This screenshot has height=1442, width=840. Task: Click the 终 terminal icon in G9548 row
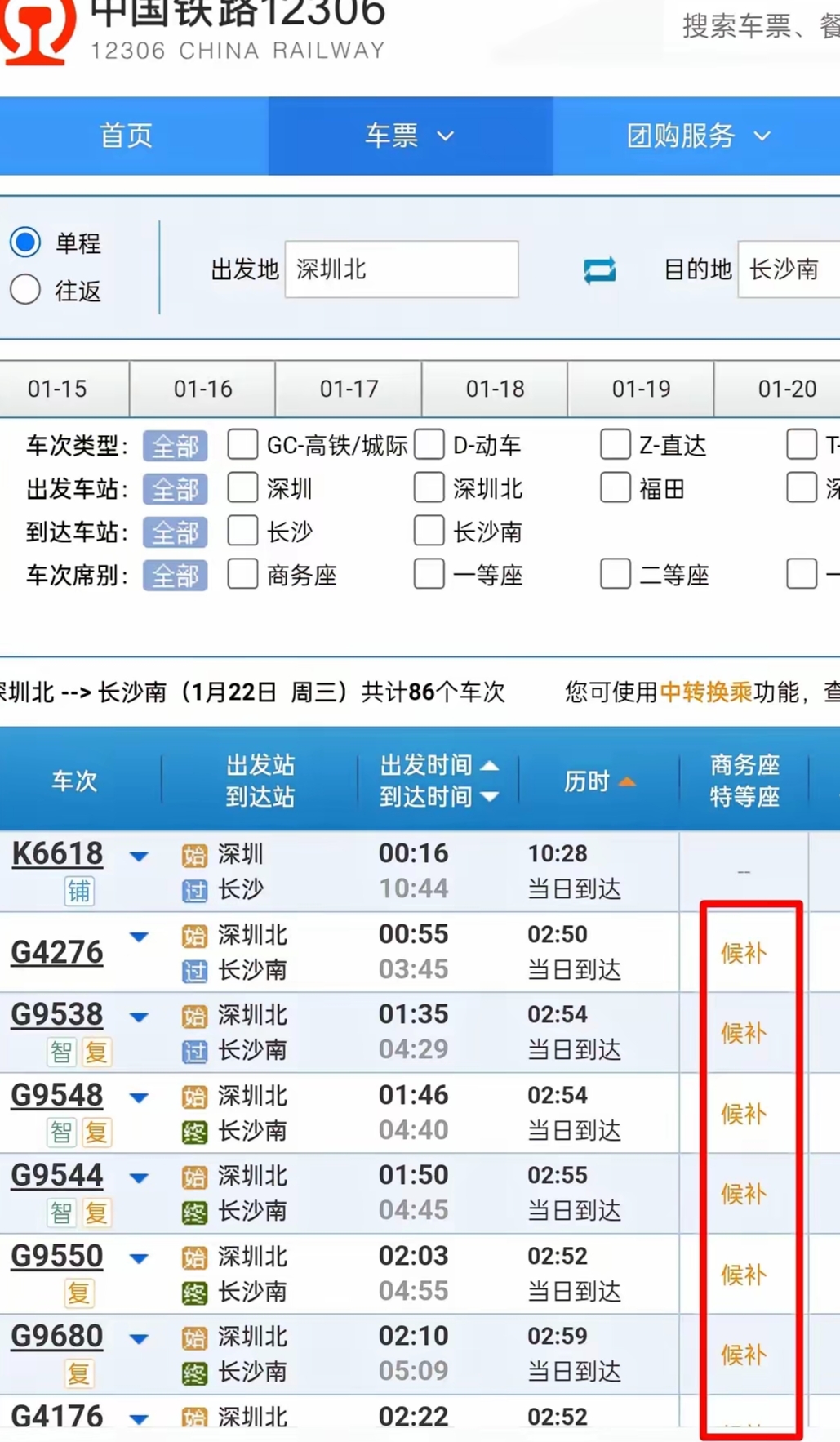[194, 1132]
